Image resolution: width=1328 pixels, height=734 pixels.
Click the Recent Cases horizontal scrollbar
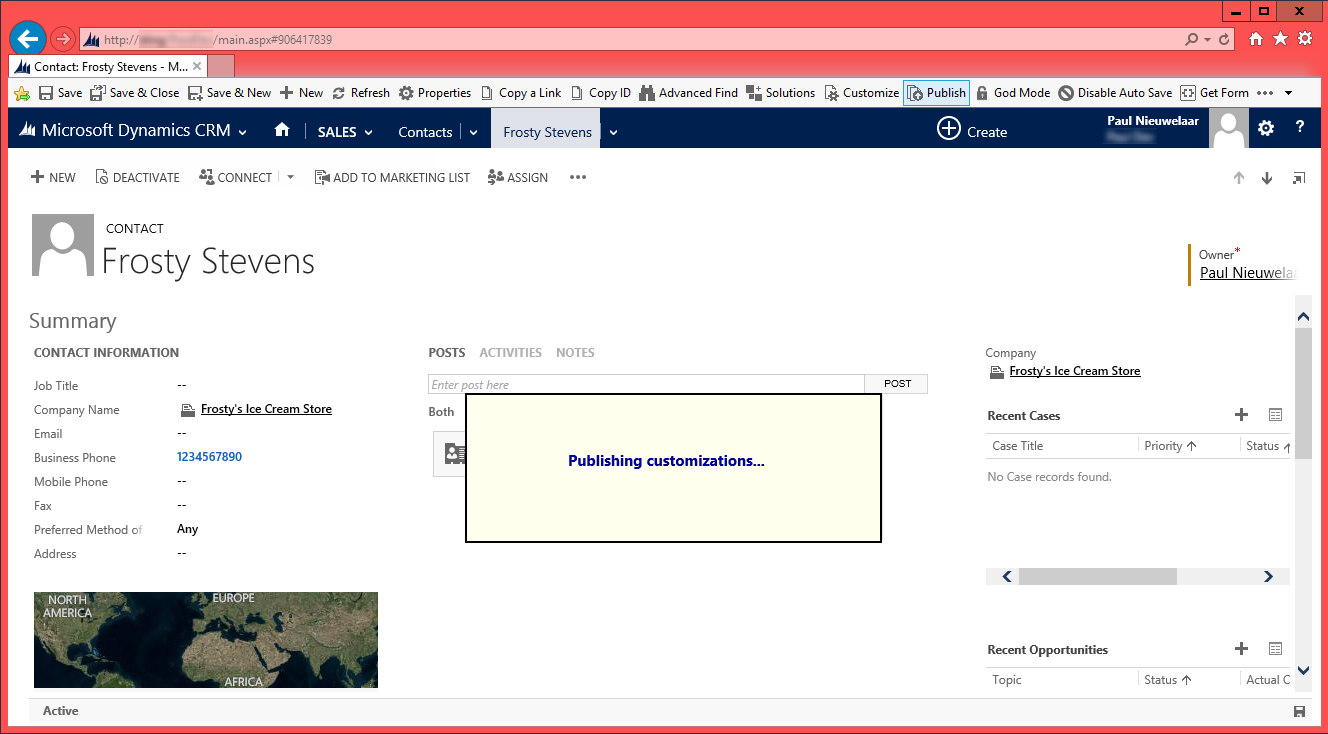[1097, 576]
